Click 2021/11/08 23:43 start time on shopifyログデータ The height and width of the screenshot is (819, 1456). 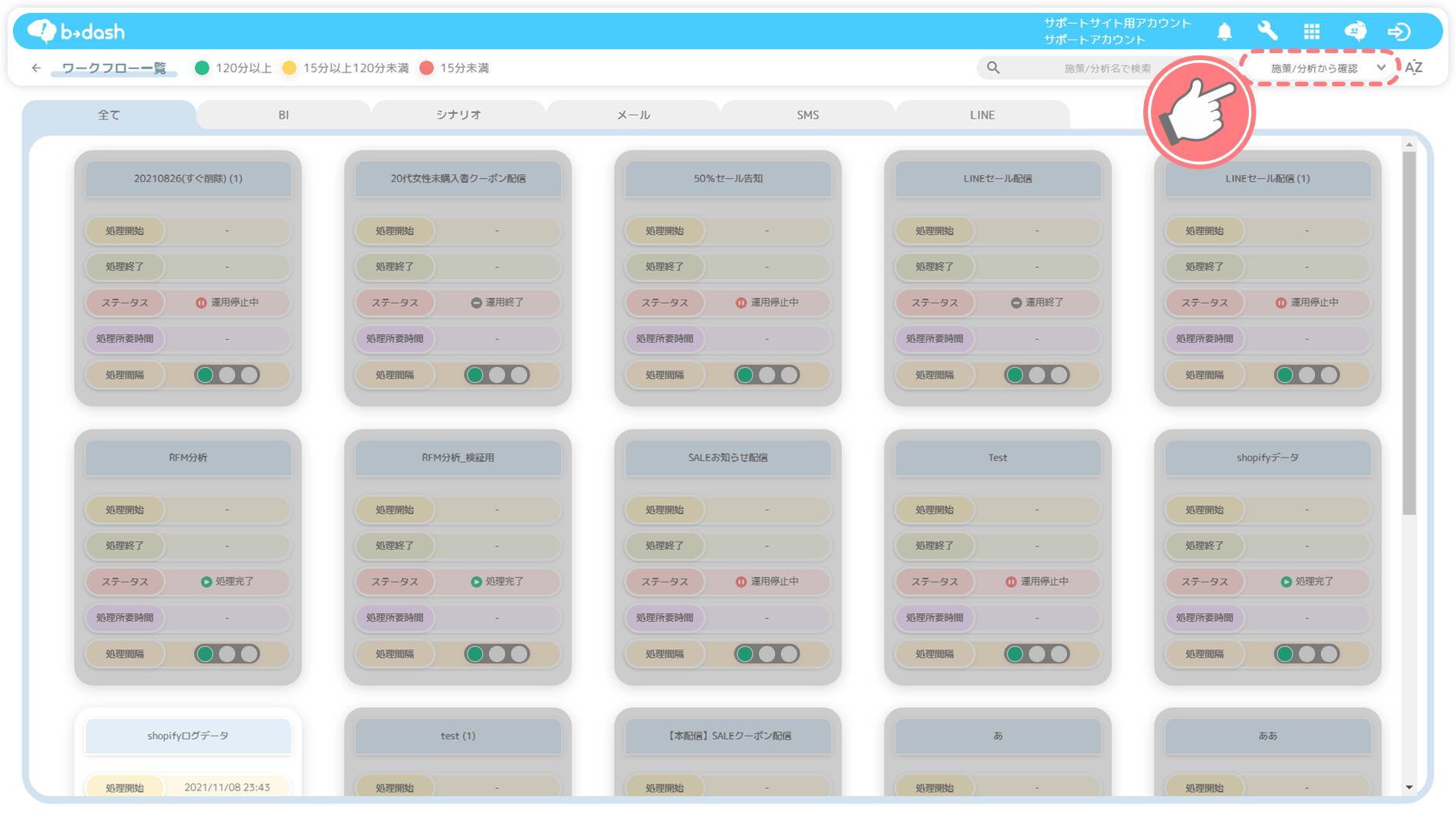pyautogui.click(x=227, y=787)
